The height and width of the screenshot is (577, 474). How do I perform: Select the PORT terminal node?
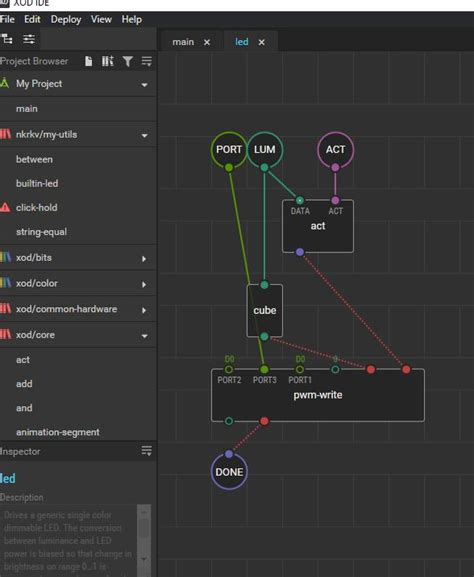point(229,149)
